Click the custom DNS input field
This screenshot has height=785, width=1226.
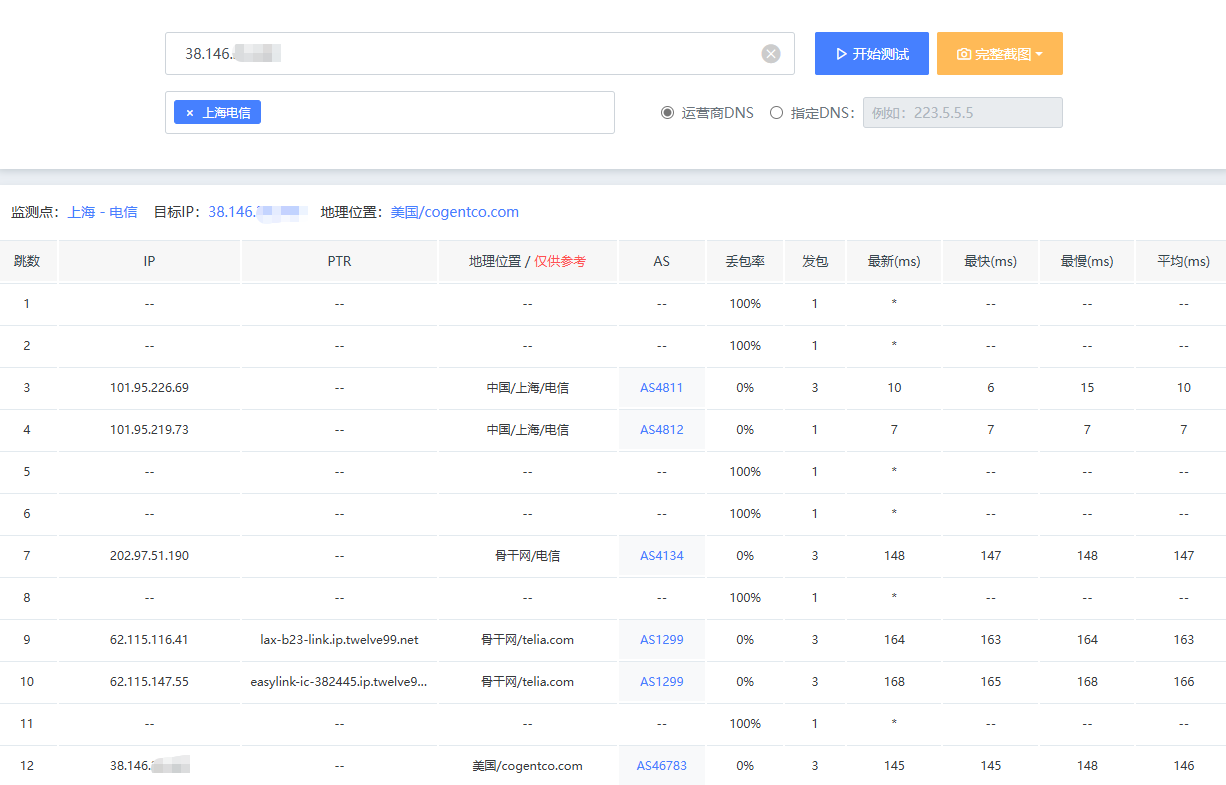tap(962, 113)
